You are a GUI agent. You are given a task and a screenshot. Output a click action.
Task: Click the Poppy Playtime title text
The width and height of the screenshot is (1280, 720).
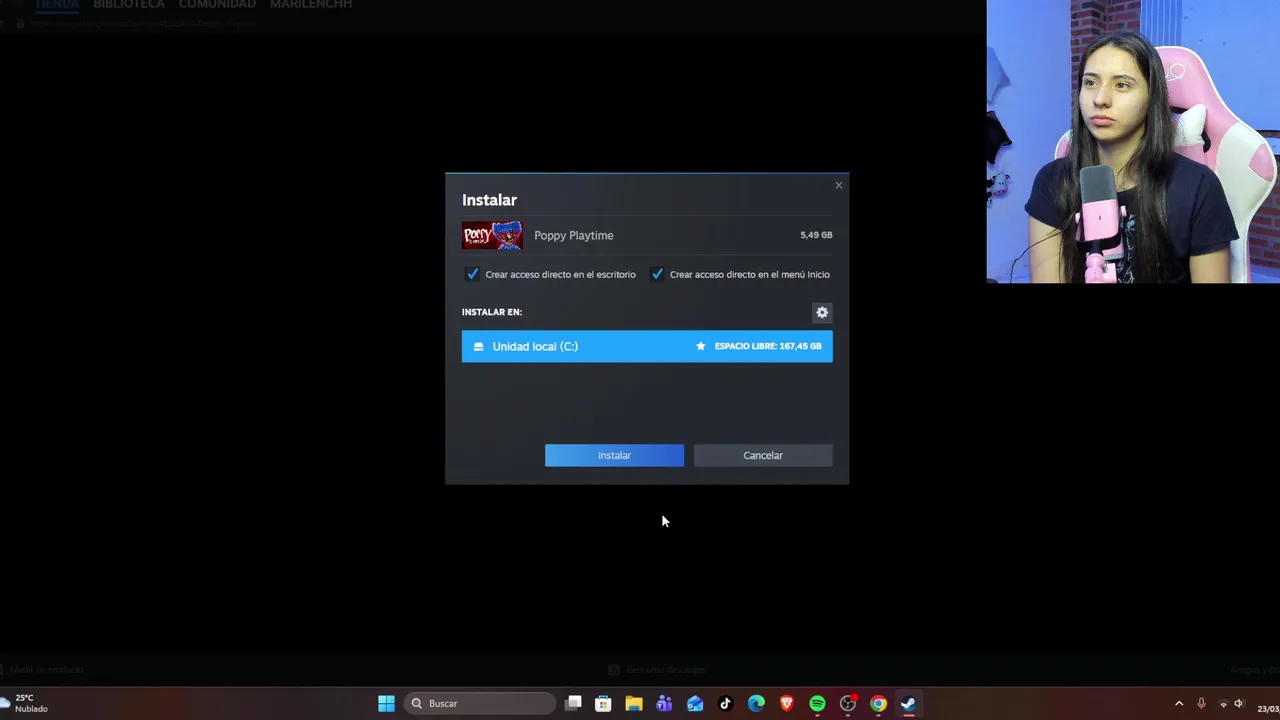[x=574, y=235]
